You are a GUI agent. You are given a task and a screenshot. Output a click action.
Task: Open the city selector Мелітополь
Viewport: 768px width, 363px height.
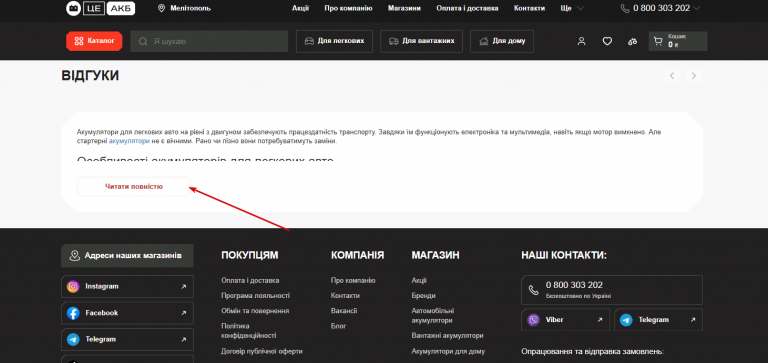coord(191,8)
